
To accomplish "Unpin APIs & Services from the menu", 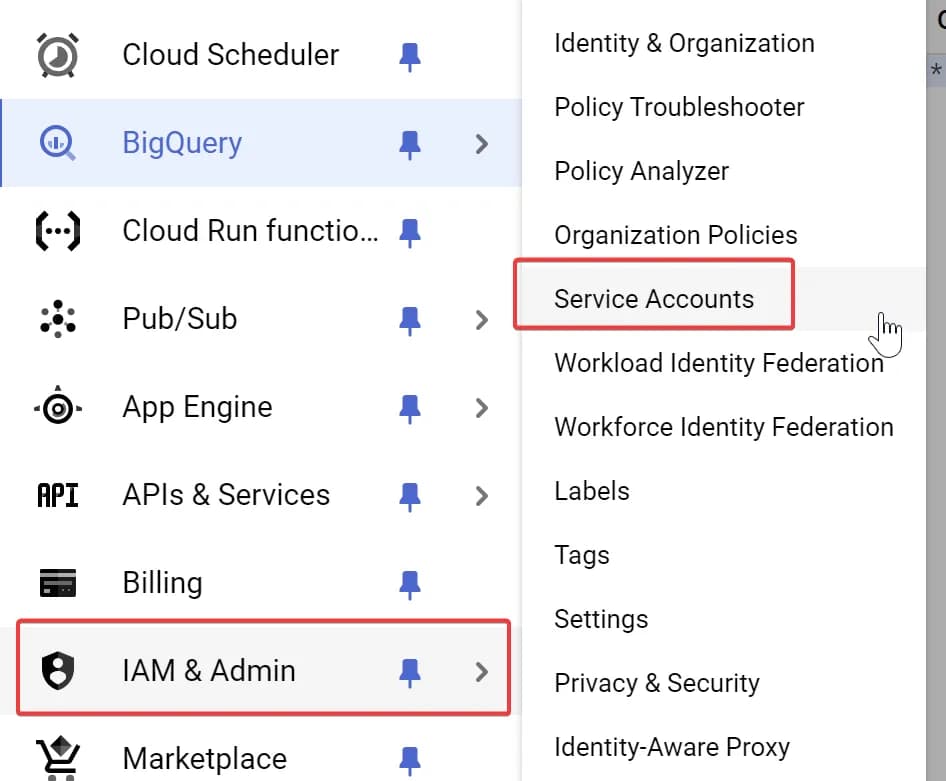I will (x=410, y=496).
